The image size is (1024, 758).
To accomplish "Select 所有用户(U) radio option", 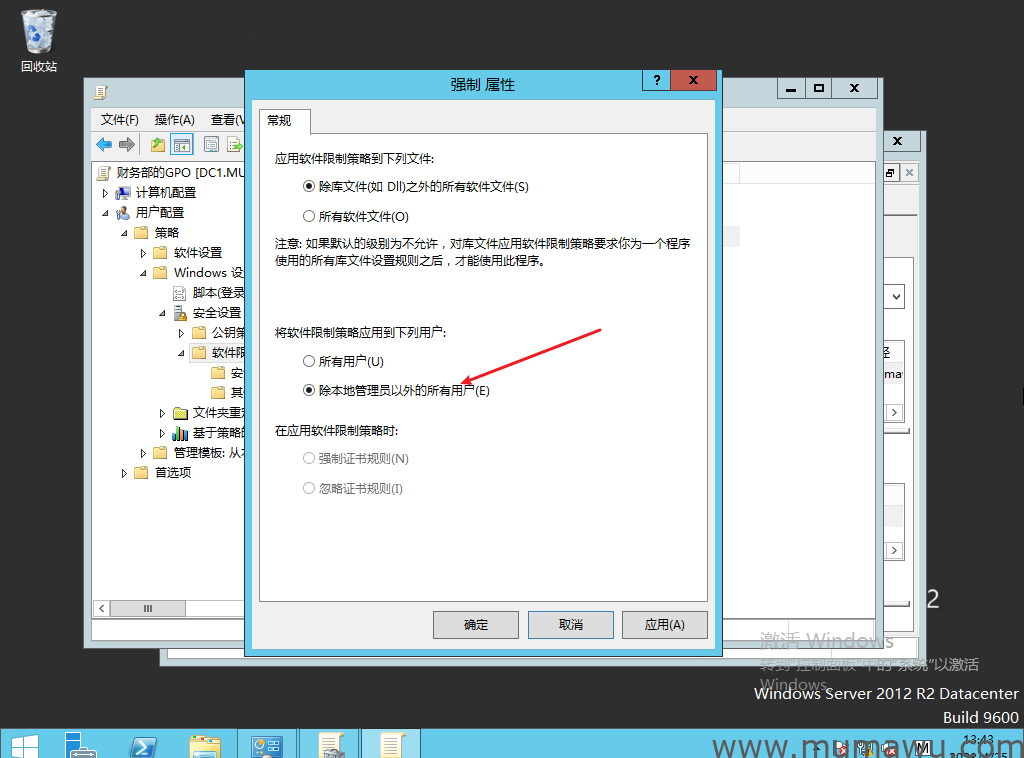I will point(309,361).
